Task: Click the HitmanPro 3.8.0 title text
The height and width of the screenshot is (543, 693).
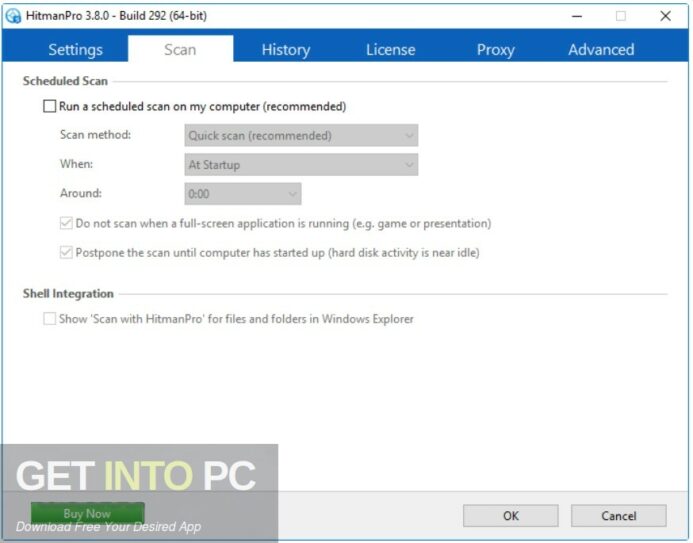Action: click(116, 16)
